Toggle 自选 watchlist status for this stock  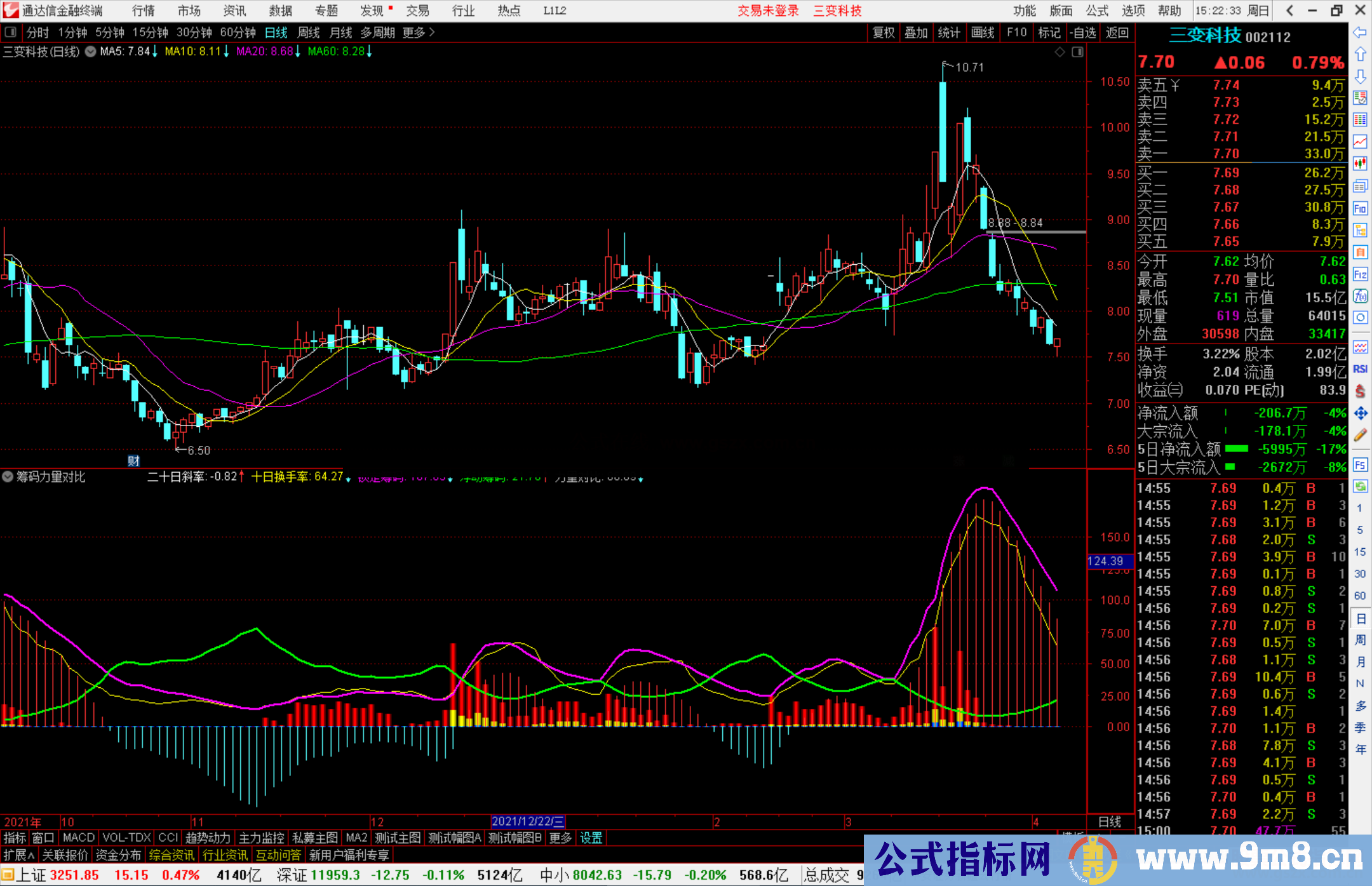click(1083, 32)
